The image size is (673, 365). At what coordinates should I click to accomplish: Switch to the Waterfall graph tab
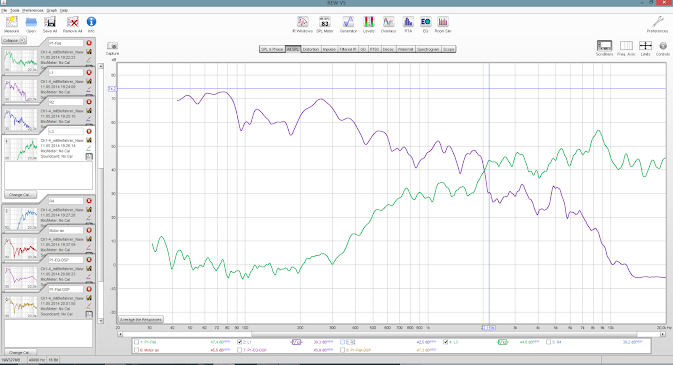405,49
